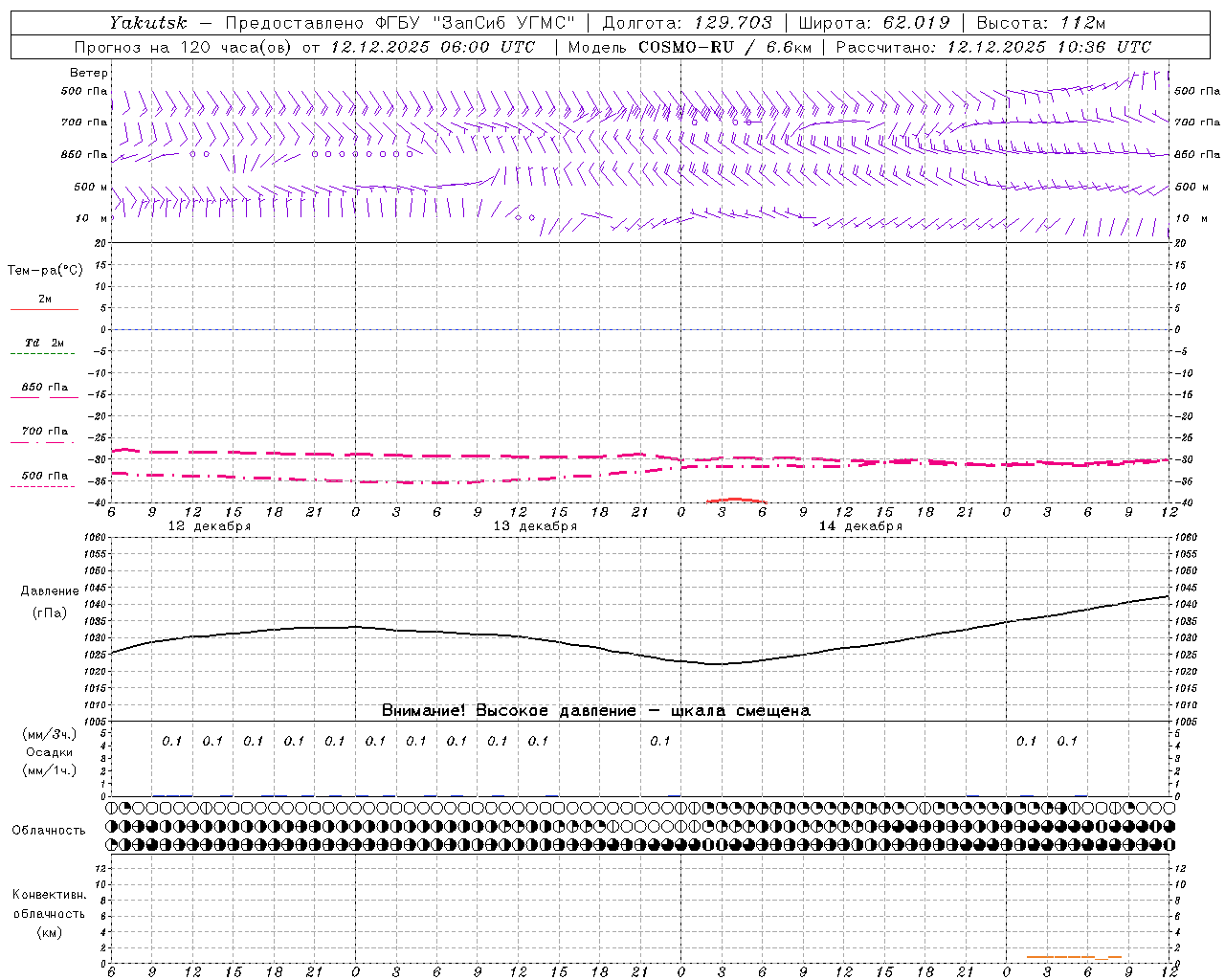Screen dimensions: 1225x980
Task: Click the Td 2м legend entry
Action: [x=45, y=343]
